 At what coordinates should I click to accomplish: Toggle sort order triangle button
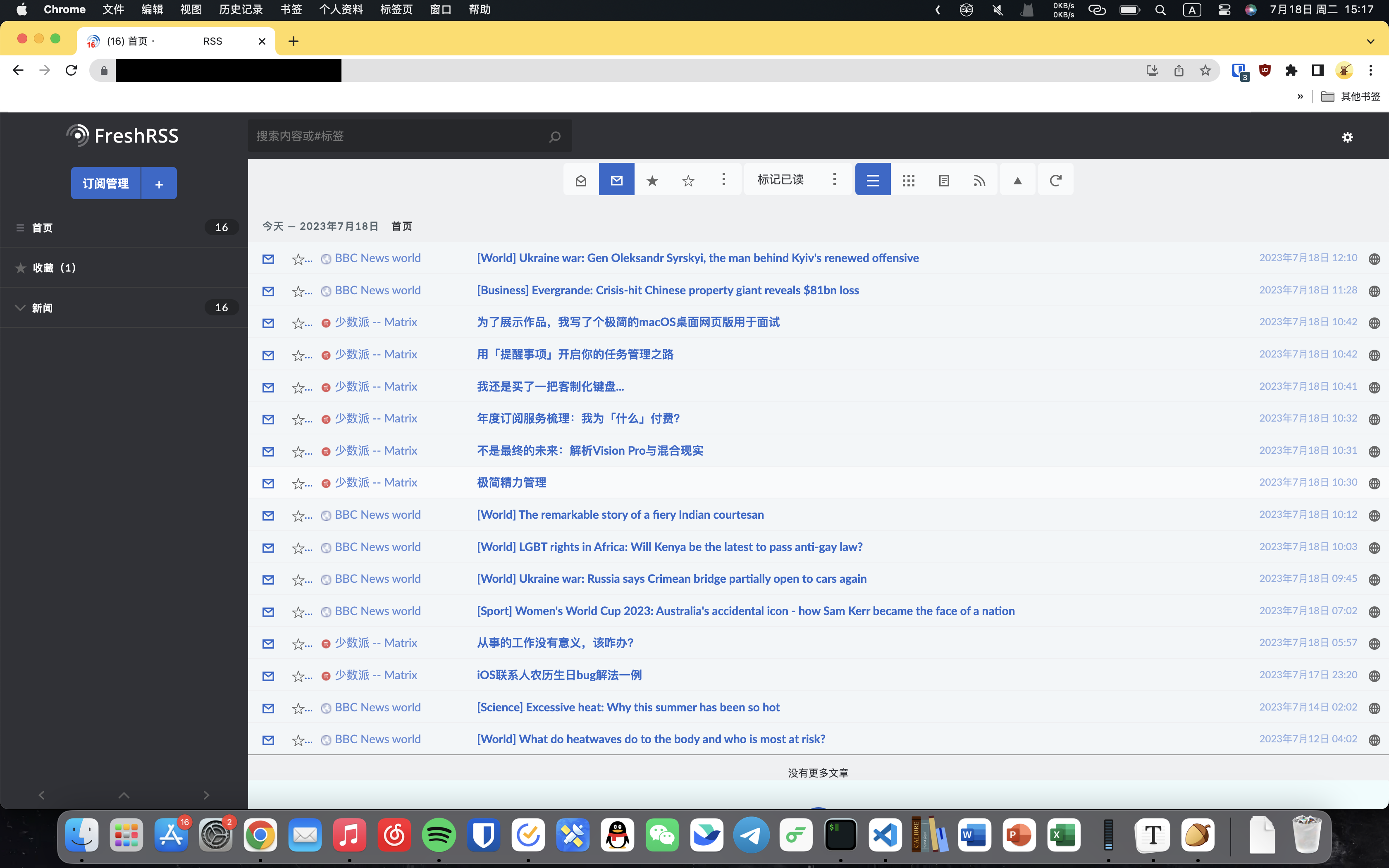pyautogui.click(x=1018, y=180)
